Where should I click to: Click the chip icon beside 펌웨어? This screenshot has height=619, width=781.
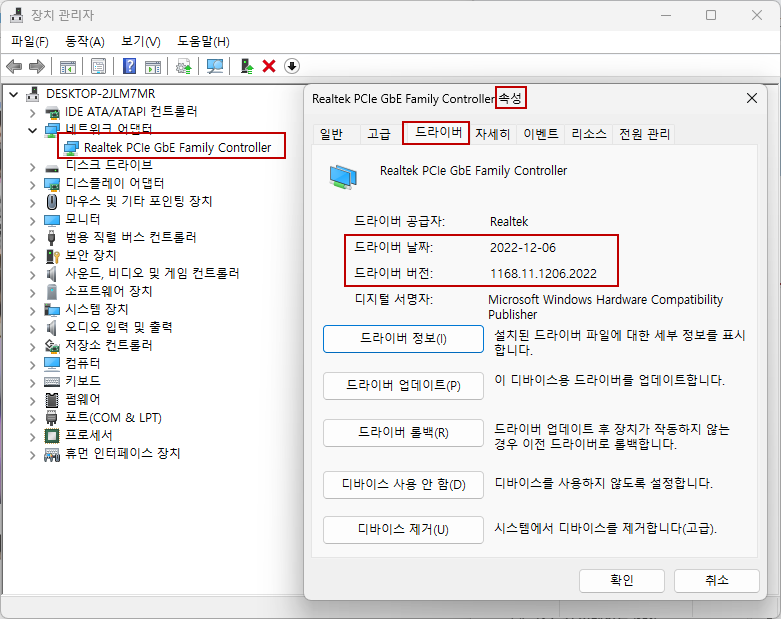[x=52, y=399]
